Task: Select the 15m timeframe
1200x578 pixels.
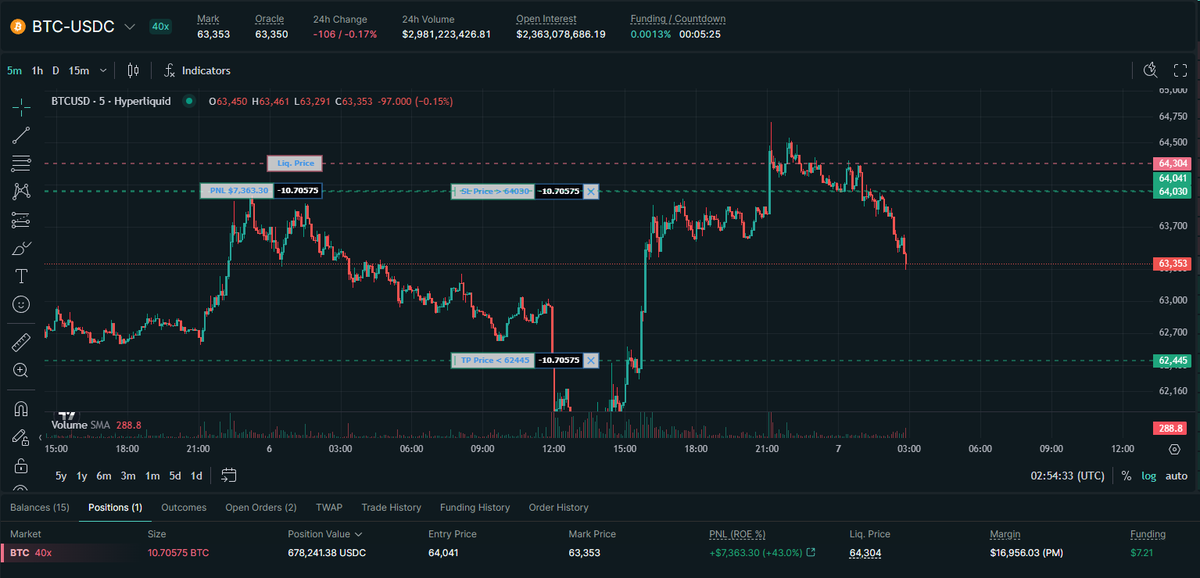Action: 78,70
